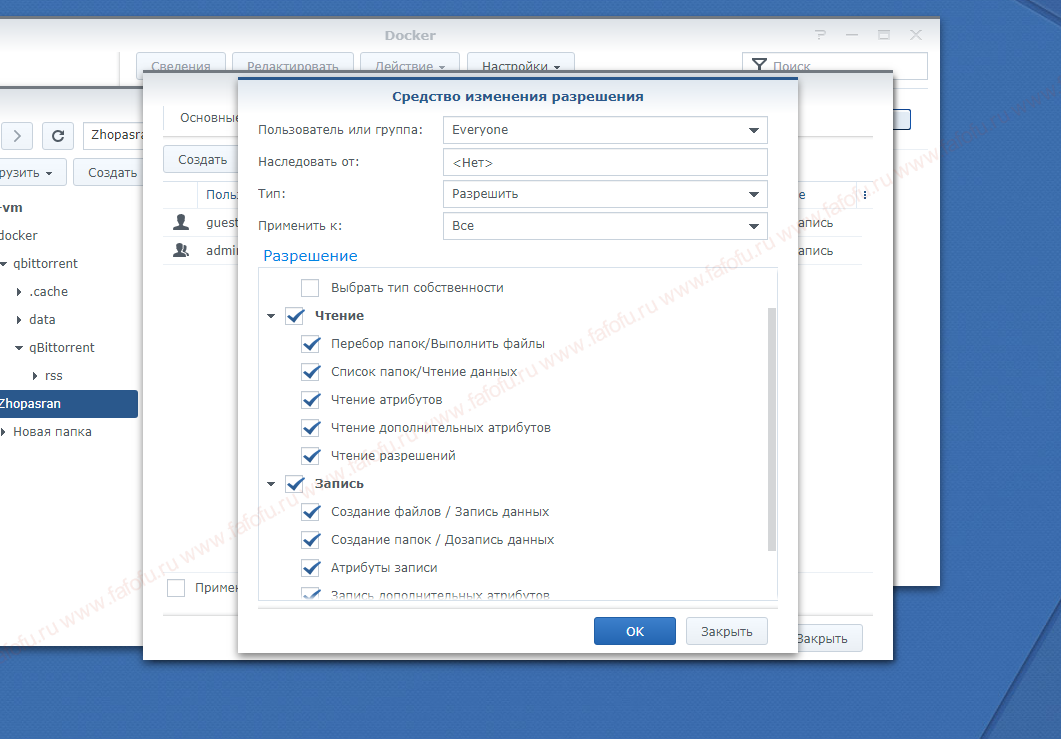Screen dimensions: 1061x739
Task: Open the 'Применить к' Все dropdown
Action: [605, 226]
